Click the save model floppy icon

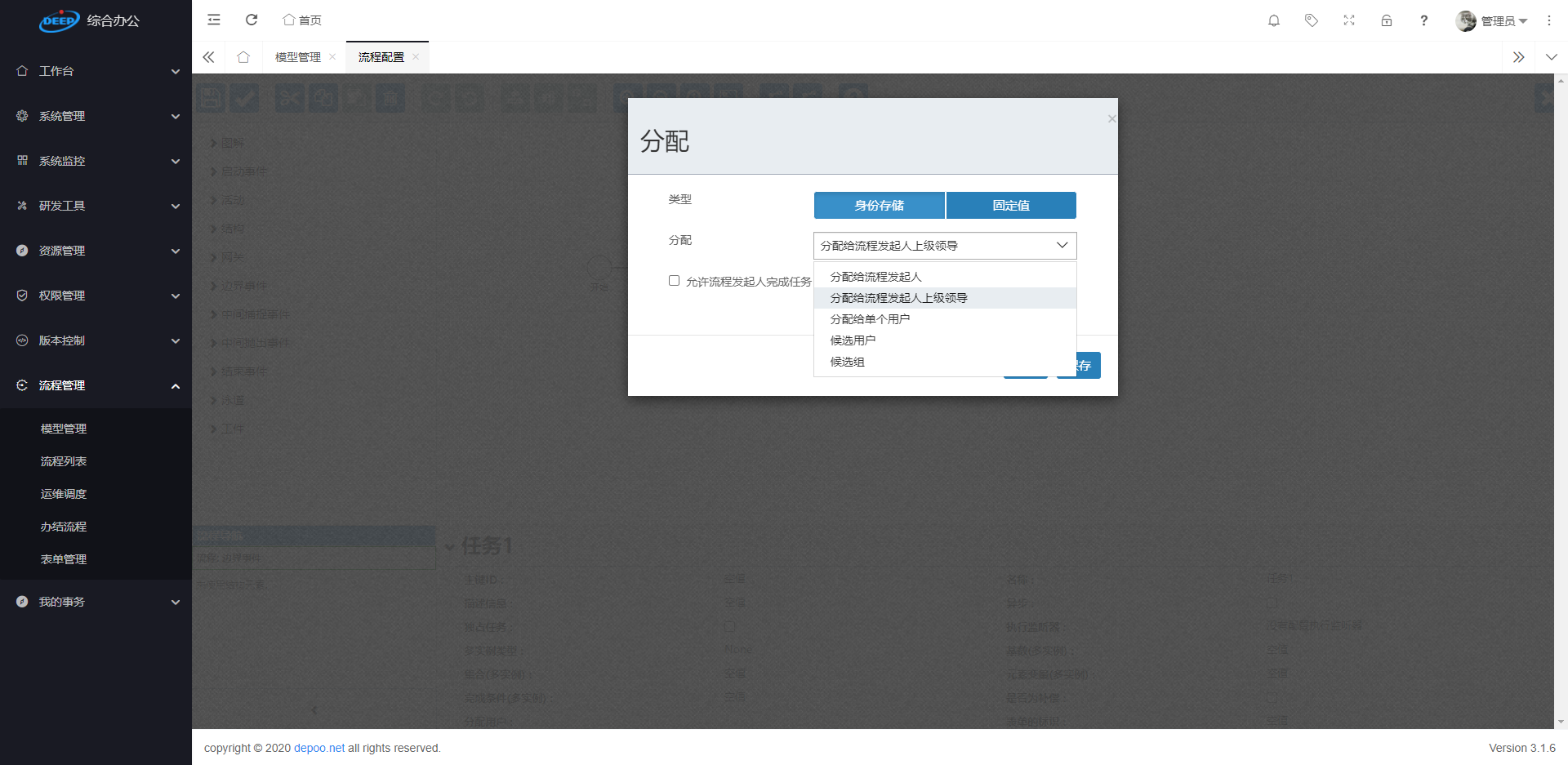coord(210,97)
